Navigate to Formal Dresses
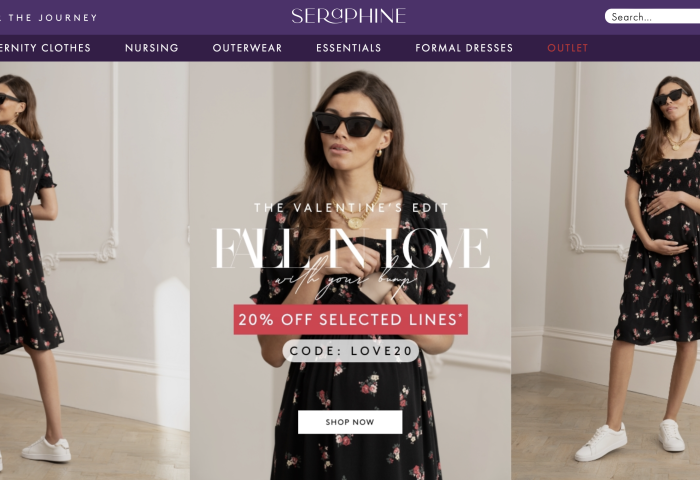This screenshot has width=700, height=480. point(464,48)
